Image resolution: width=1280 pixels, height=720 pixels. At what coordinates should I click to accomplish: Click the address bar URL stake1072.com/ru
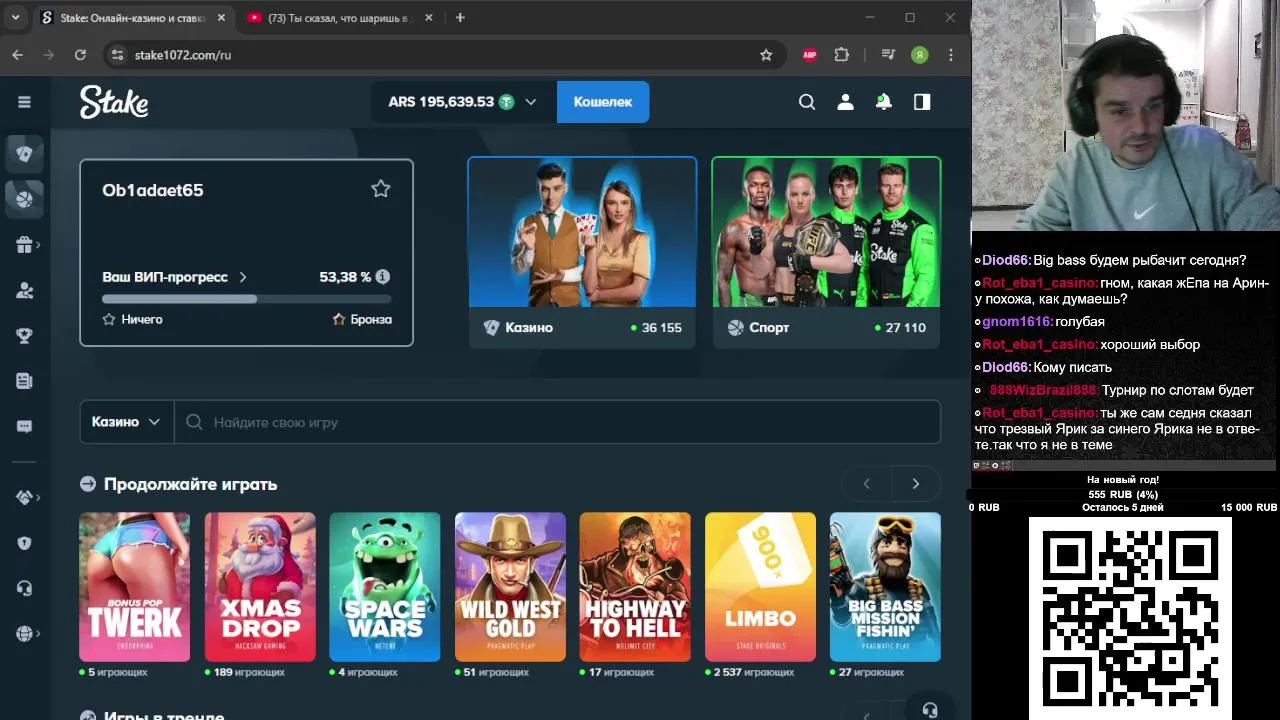(x=183, y=55)
